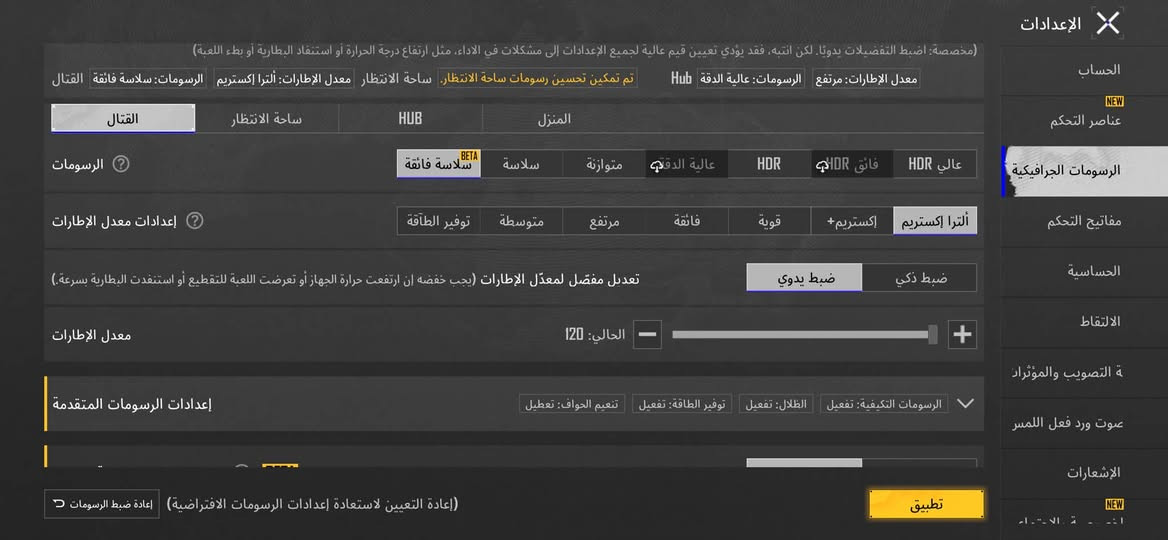Set frame rate to توفير الطاقة
1168x540 pixels.
point(439,221)
